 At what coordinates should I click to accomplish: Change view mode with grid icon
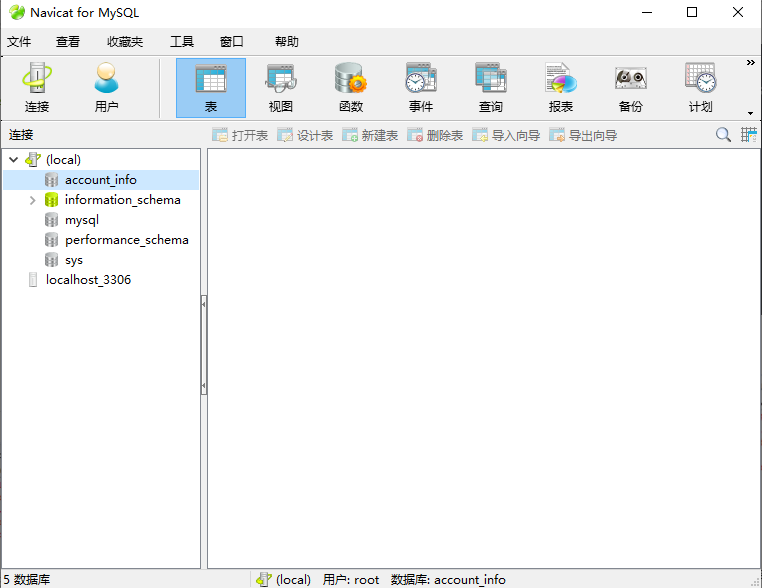point(749,135)
